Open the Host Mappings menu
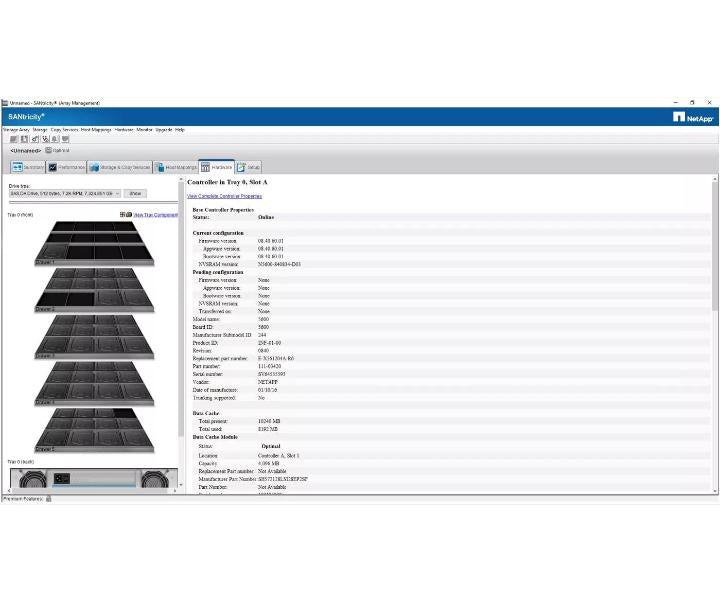720x600 pixels. [x=96, y=130]
